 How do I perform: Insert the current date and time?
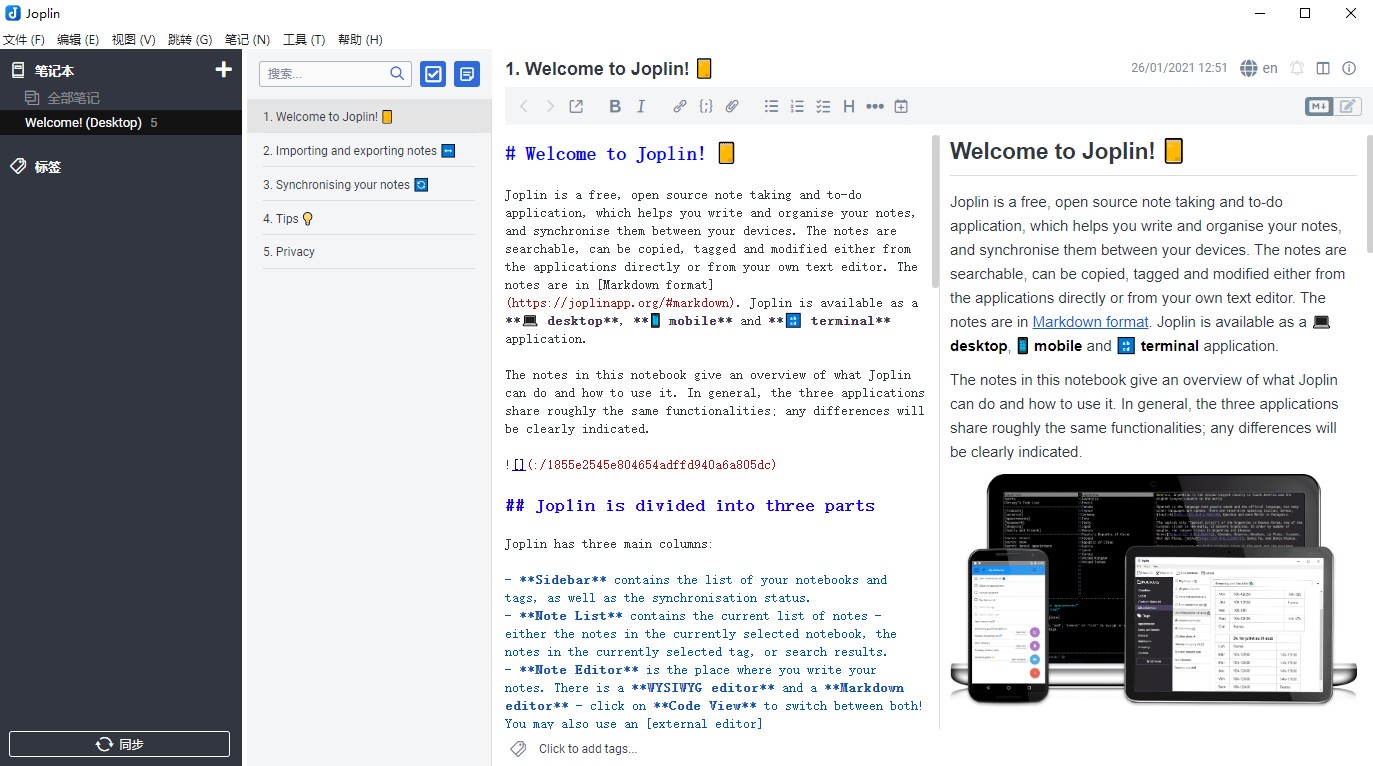[x=901, y=107]
